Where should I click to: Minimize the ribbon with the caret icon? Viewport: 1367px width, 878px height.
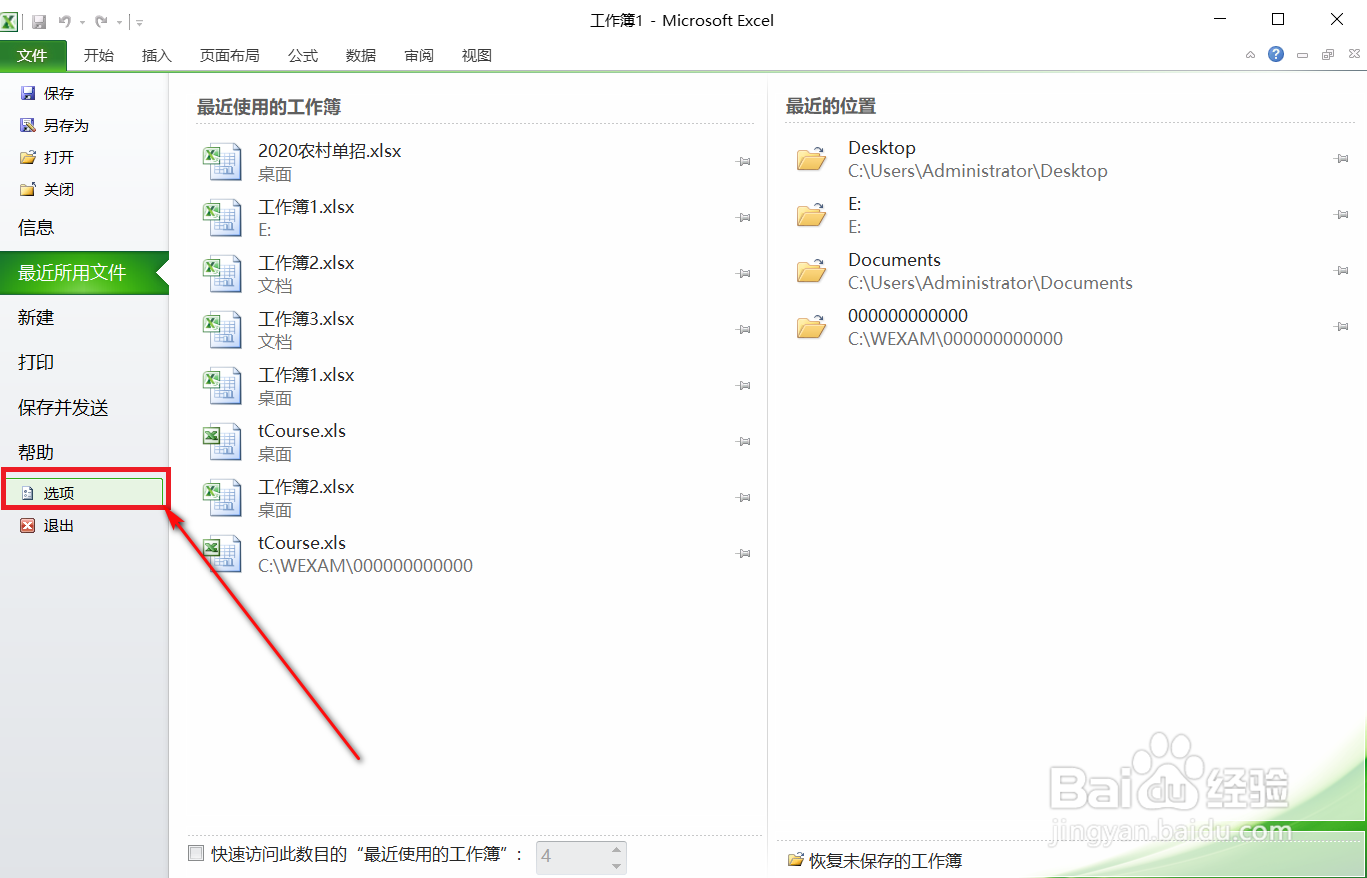[x=1250, y=55]
